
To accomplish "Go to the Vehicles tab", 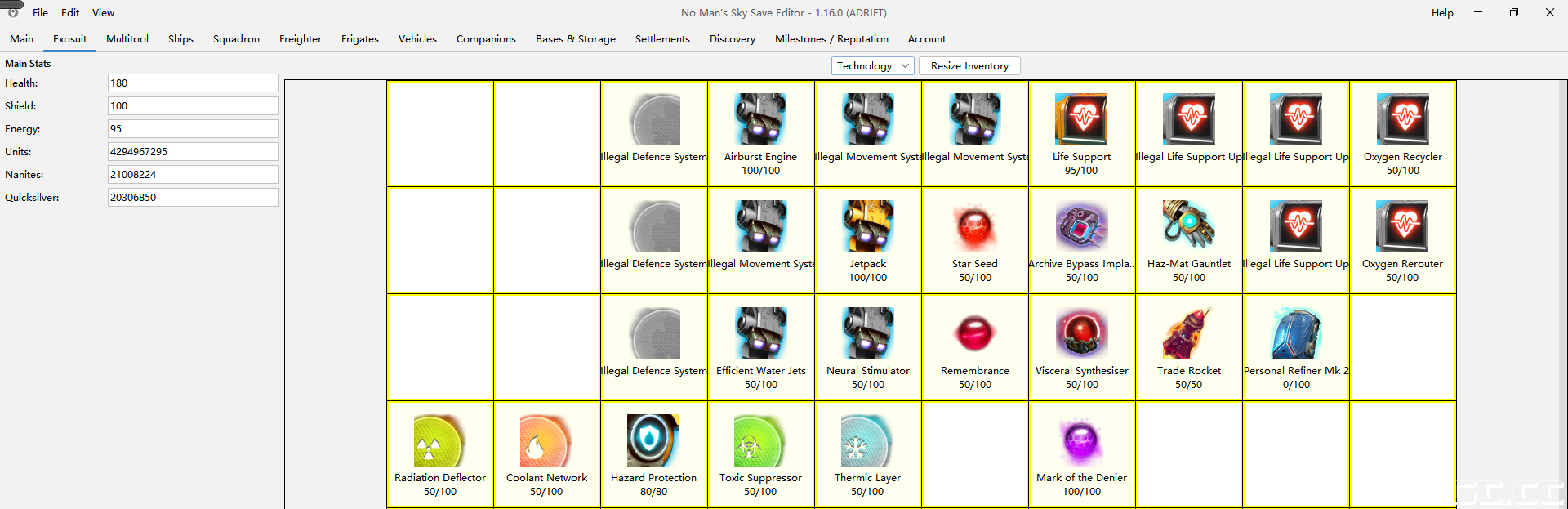I will coord(417,39).
